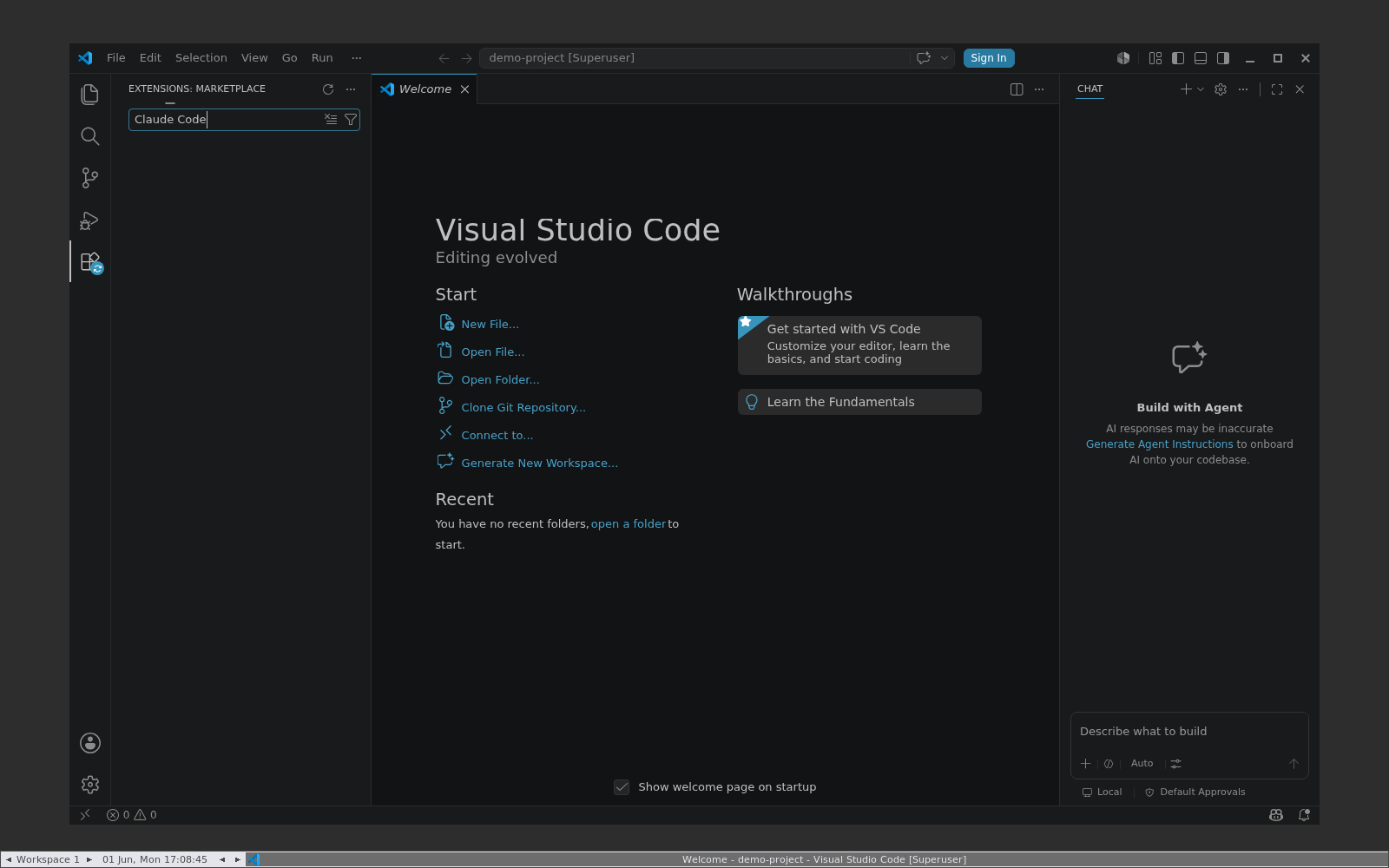Open the Run and Debug view

click(x=89, y=220)
